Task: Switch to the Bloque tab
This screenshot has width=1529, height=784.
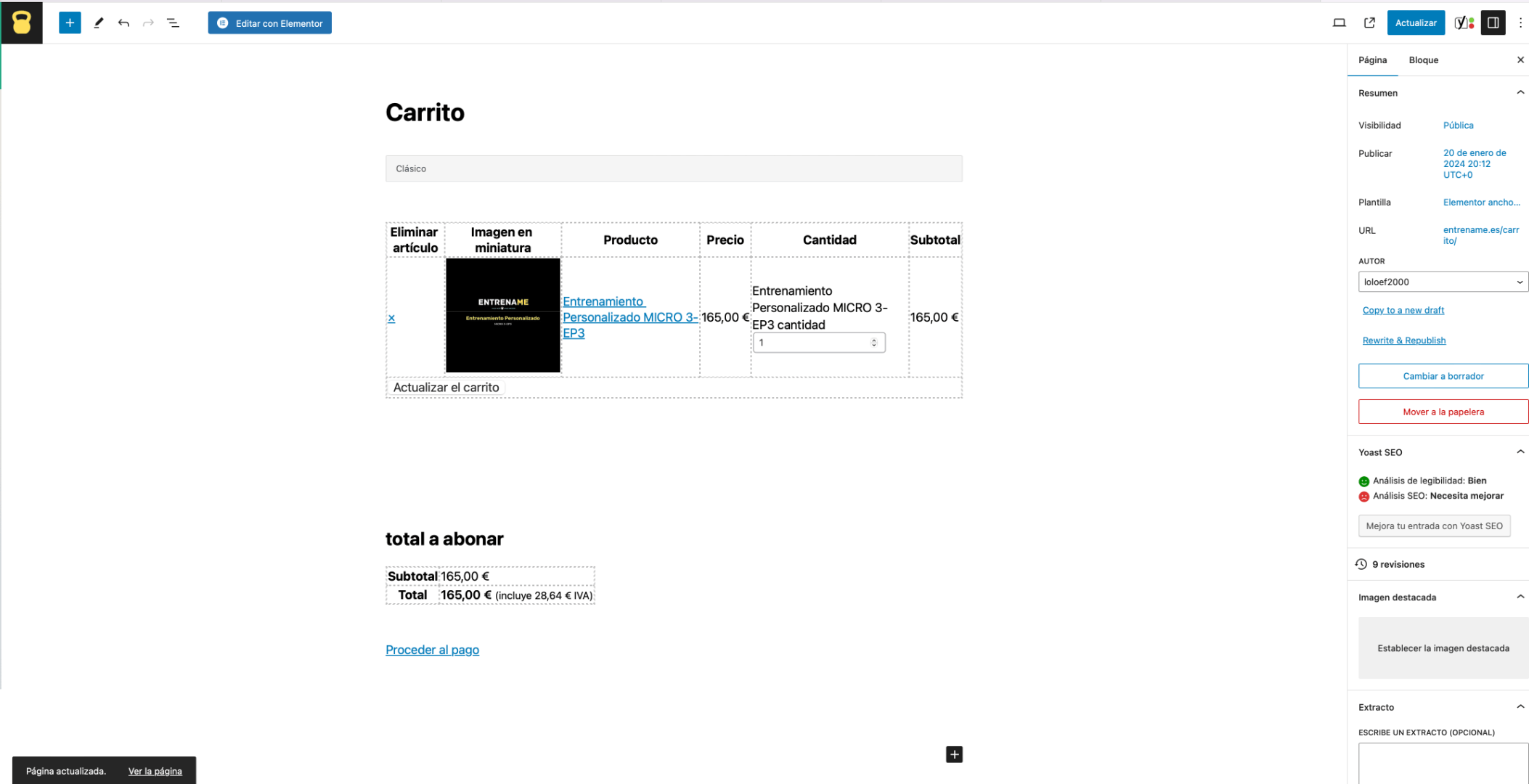Action: click(1423, 60)
